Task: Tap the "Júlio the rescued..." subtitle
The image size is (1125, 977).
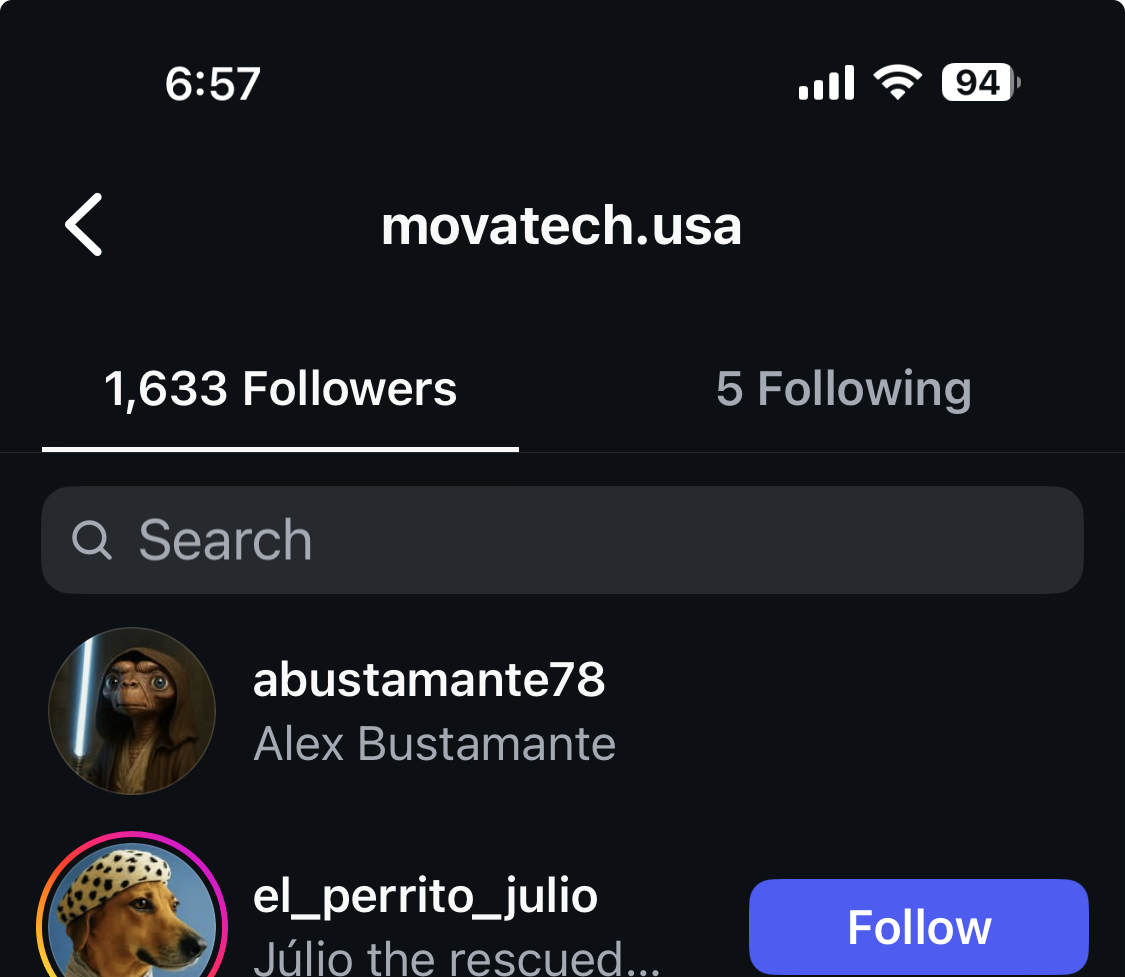Action: (456, 958)
